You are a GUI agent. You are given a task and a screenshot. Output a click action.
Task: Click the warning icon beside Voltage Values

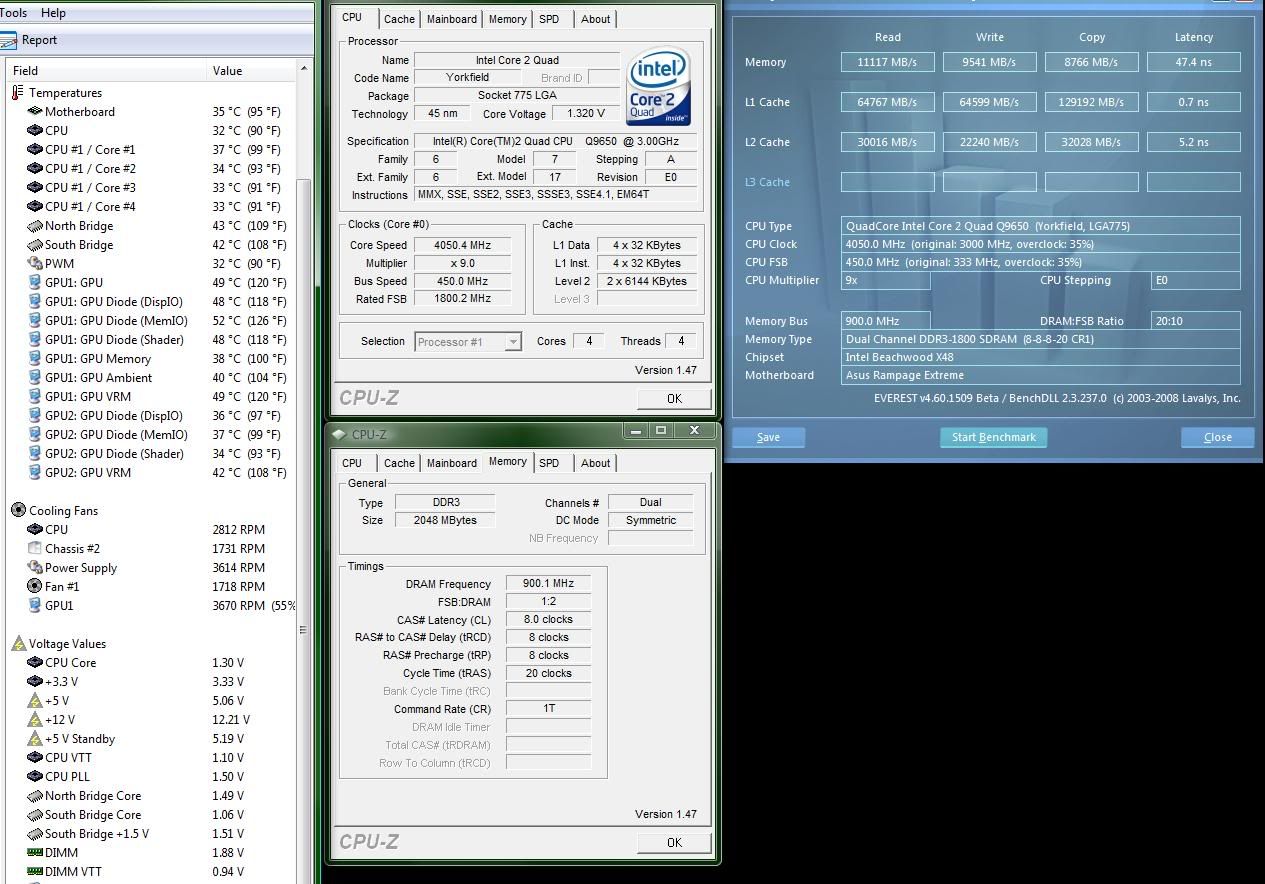[18, 644]
